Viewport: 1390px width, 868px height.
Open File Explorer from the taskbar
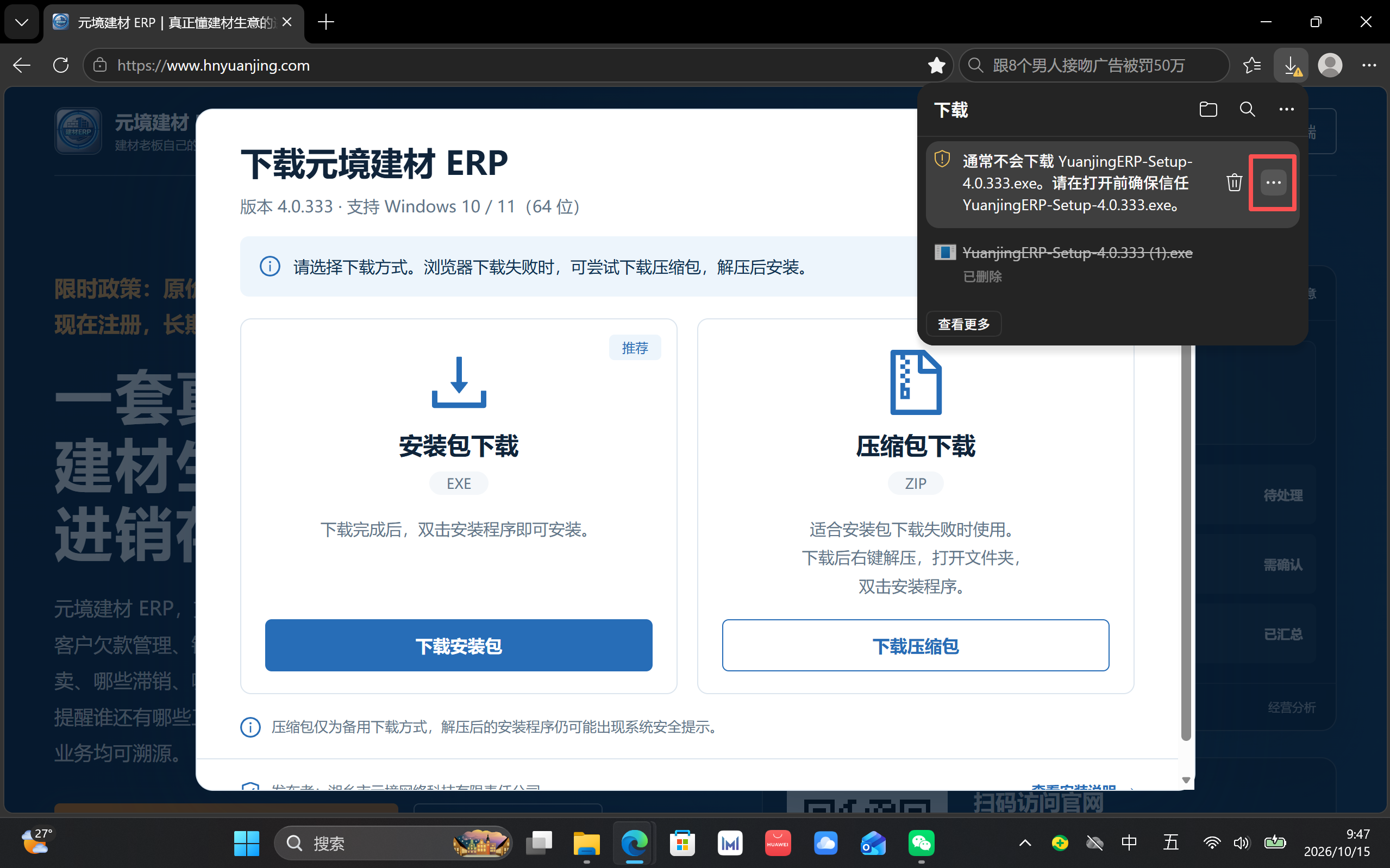(x=586, y=844)
